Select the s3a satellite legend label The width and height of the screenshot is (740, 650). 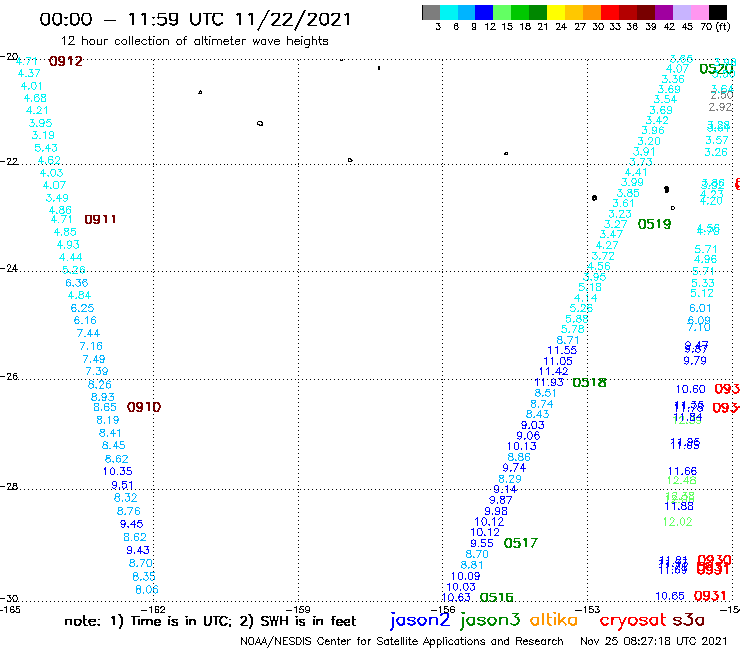pos(688,620)
